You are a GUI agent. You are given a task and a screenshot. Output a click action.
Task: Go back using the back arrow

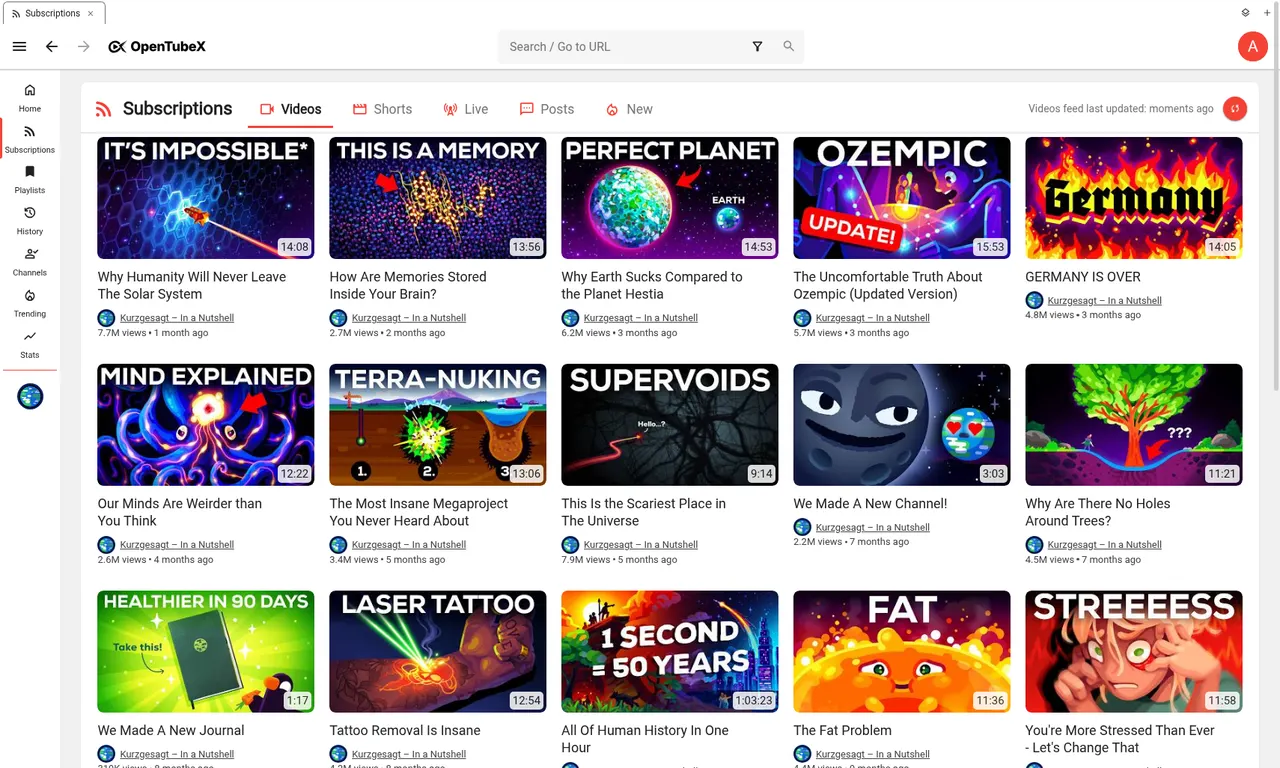coord(52,46)
